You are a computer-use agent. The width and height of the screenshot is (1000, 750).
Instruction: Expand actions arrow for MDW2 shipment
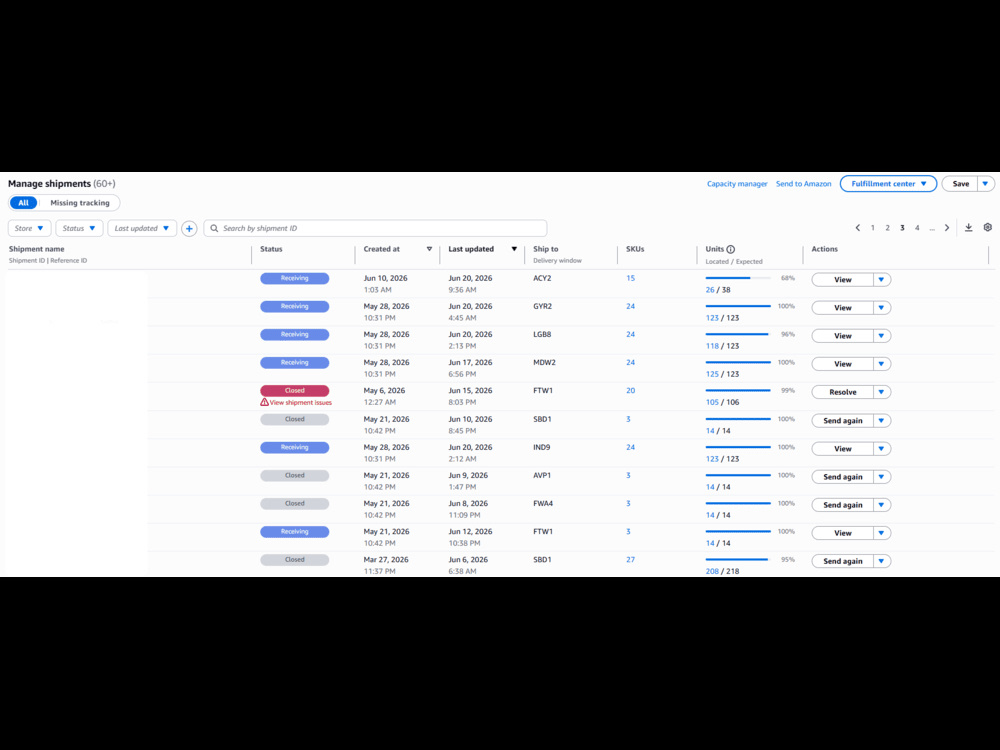(x=881, y=364)
